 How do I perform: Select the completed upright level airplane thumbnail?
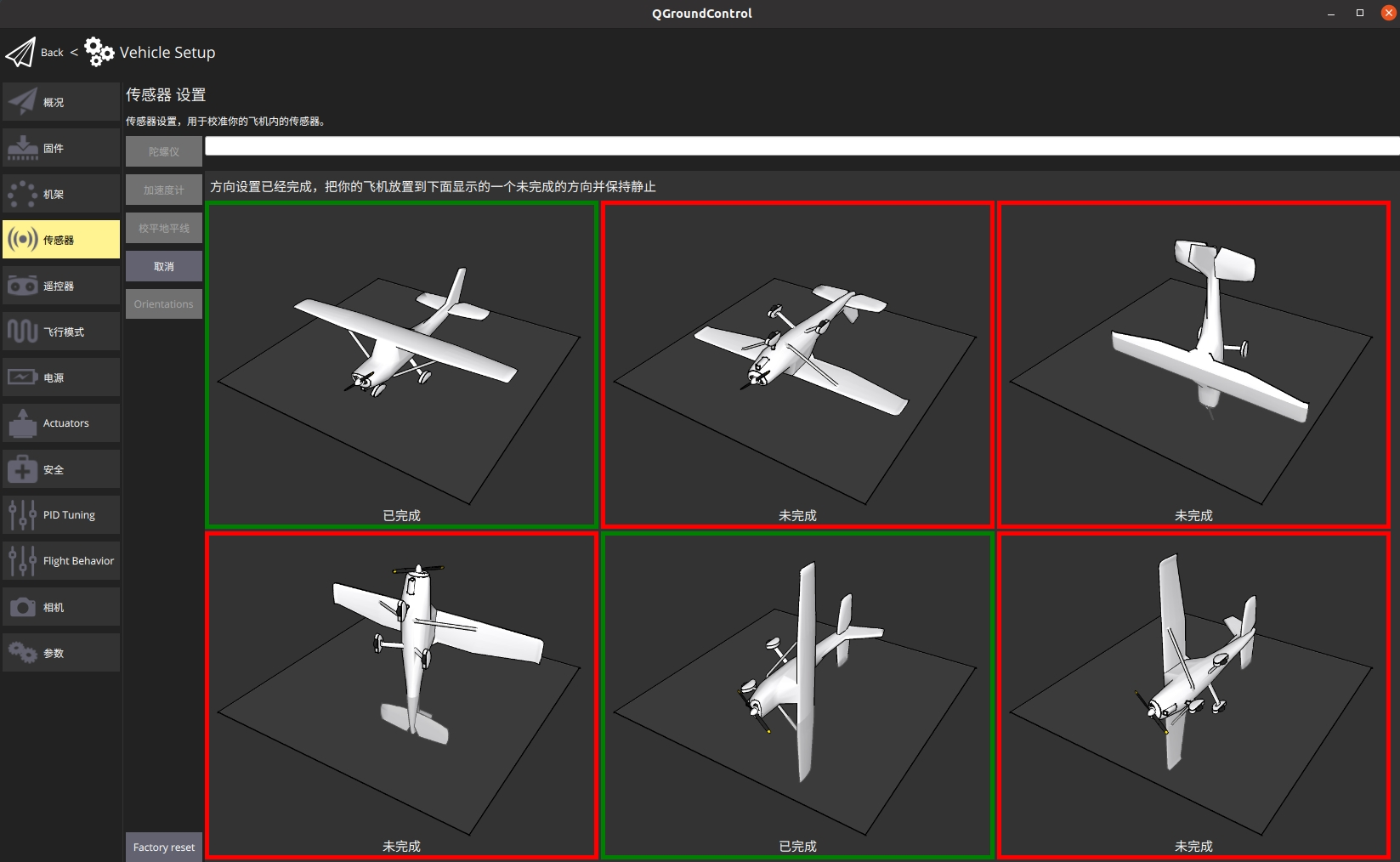(x=401, y=364)
